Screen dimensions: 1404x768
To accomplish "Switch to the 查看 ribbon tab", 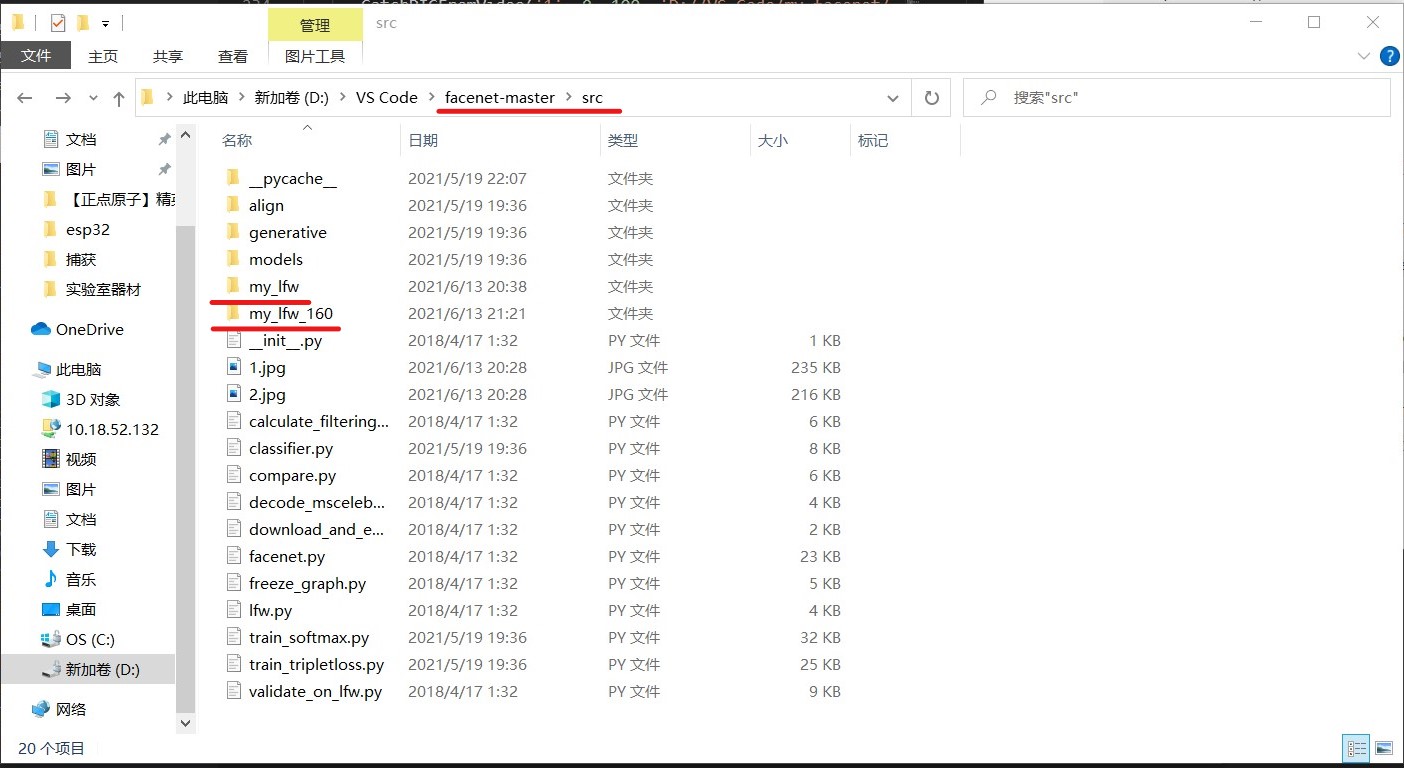I will pos(233,57).
